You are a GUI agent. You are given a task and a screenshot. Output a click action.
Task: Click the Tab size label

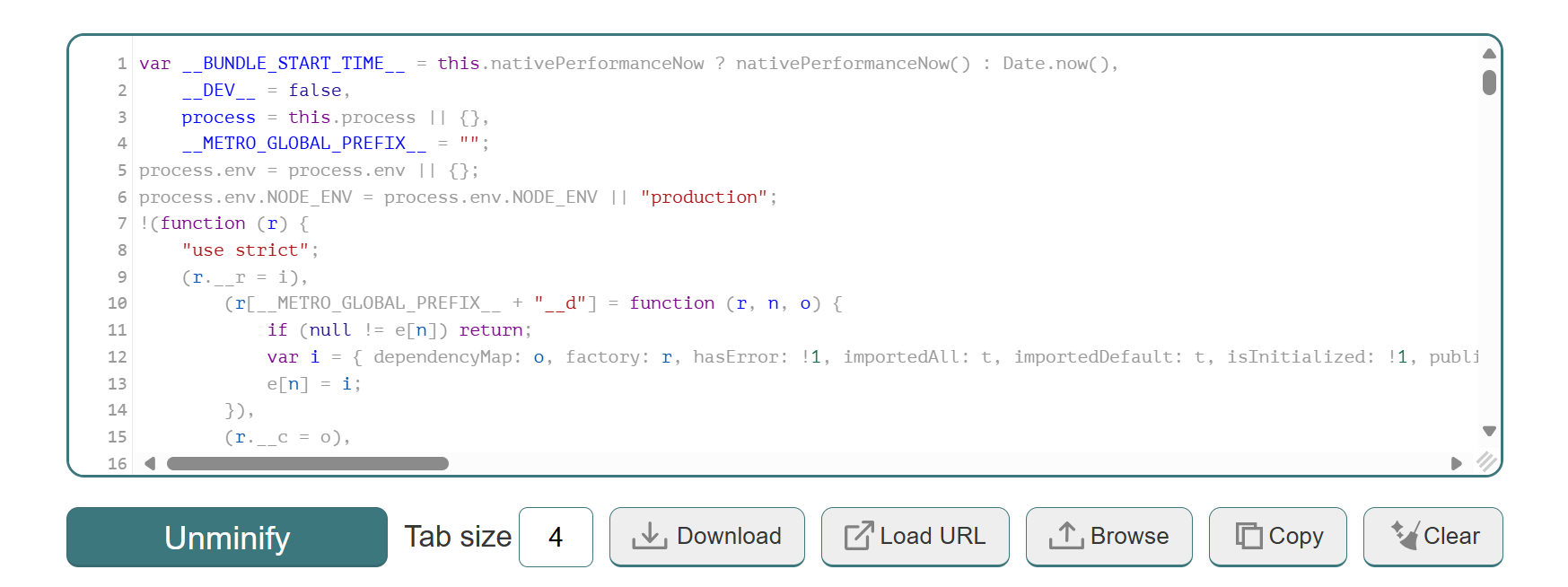coord(458,537)
